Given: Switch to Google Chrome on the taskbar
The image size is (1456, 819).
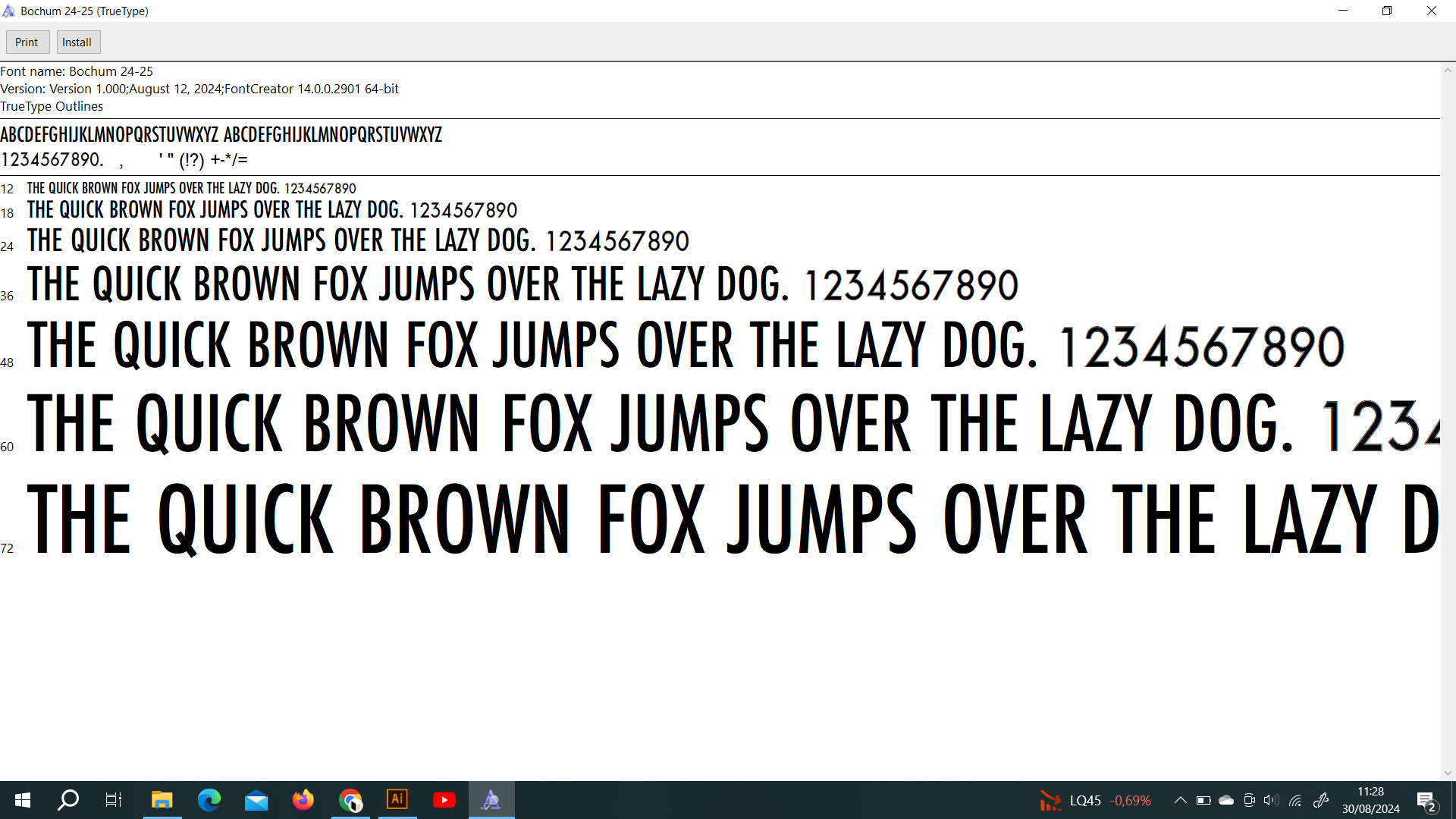Looking at the screenshot, I should 350,800.
